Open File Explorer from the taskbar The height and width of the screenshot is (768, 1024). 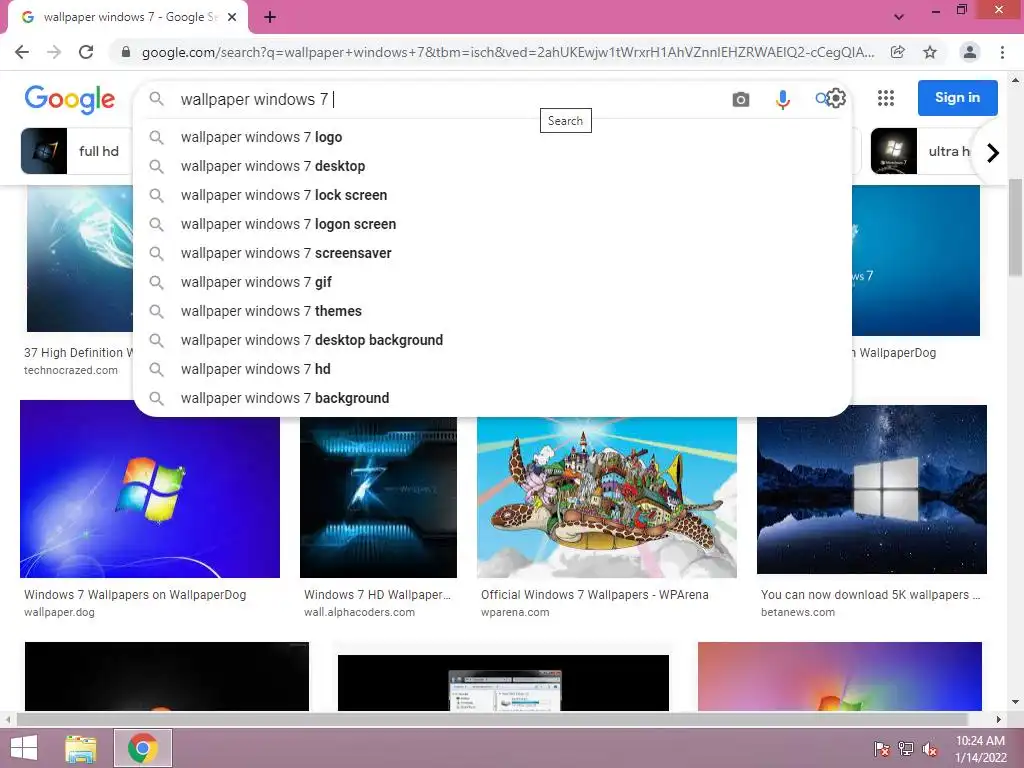point(81,748)
